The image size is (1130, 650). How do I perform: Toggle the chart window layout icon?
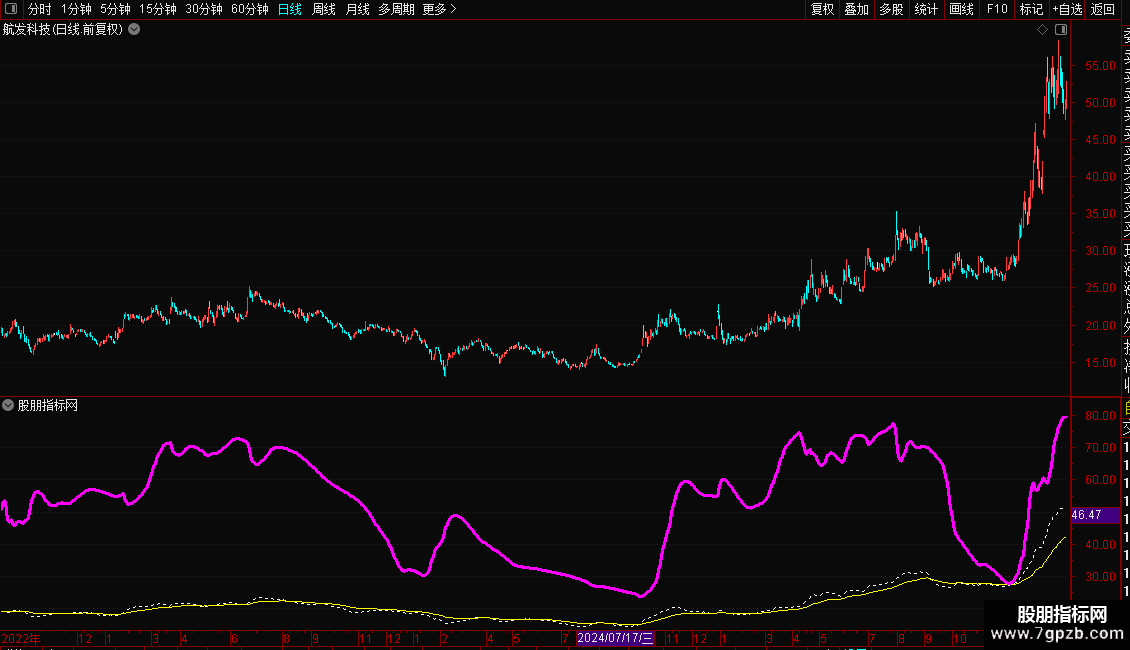(1061, 30)
